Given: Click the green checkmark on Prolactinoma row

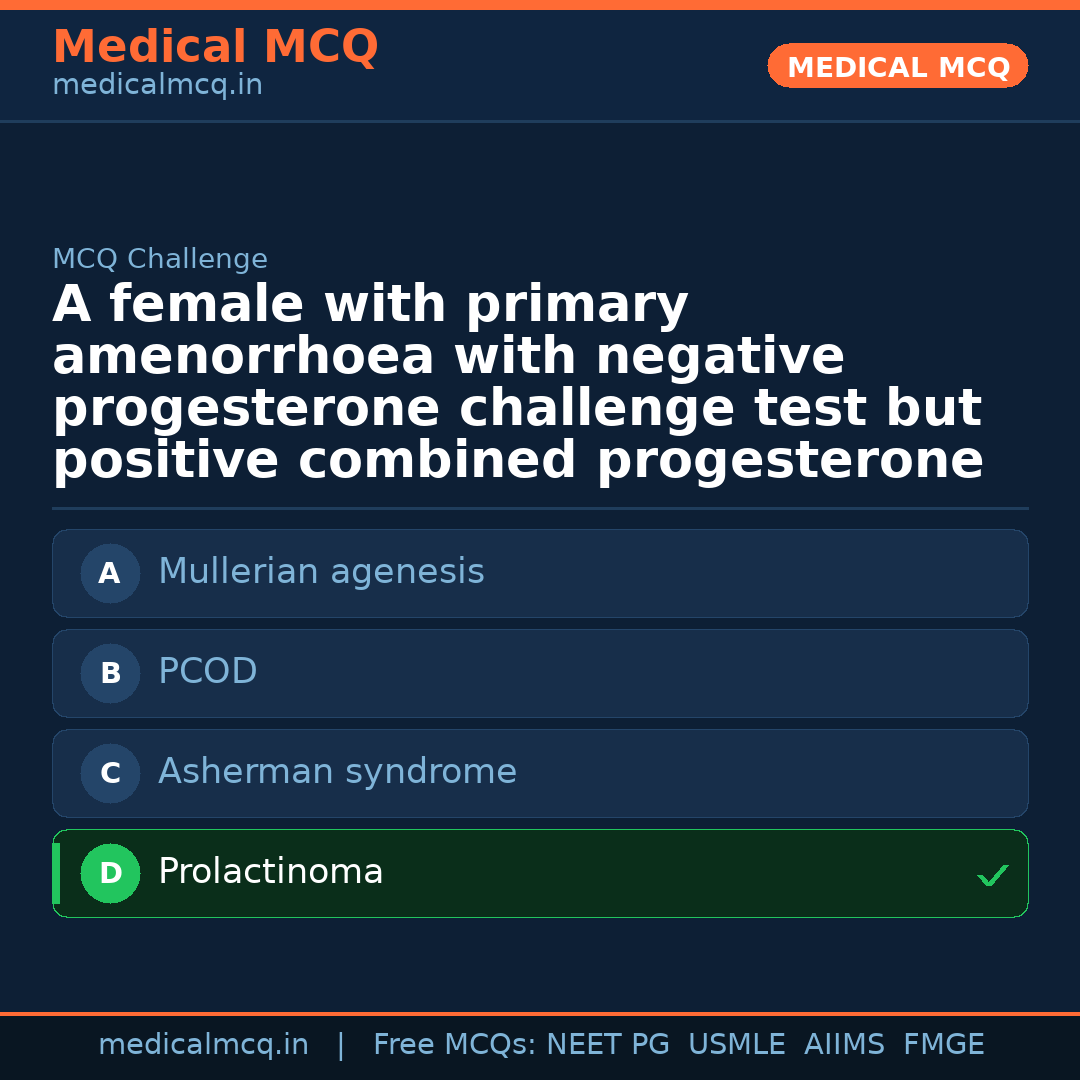Looking at the screenshot, I should tap(992, 876).
